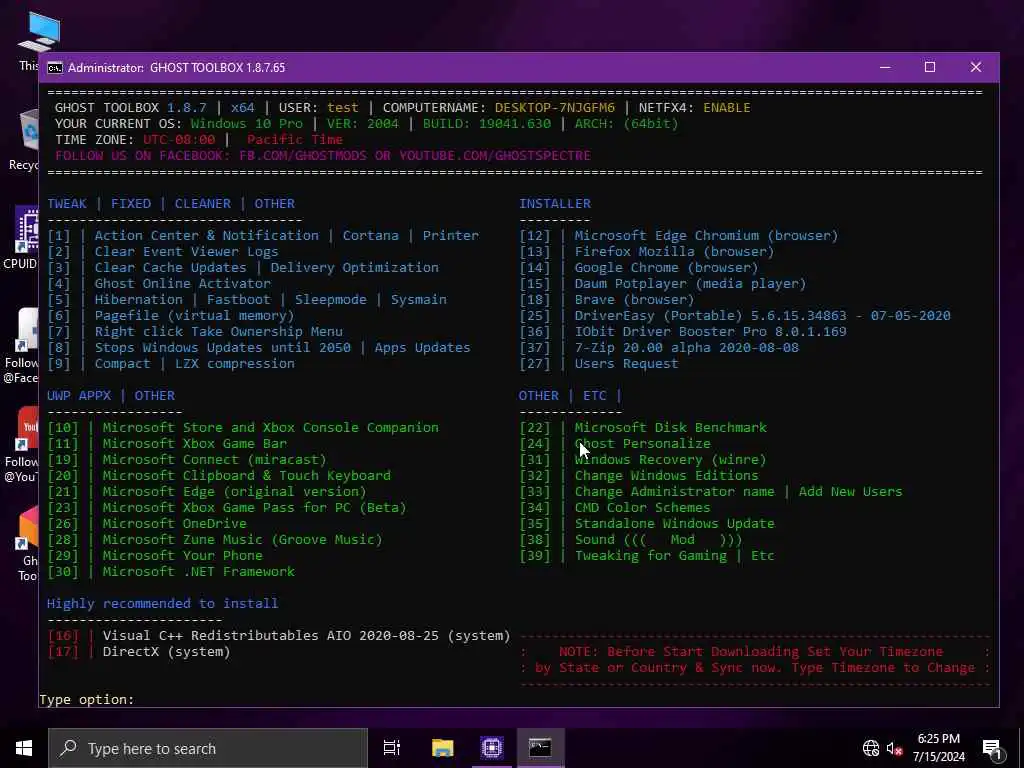Click 'Windows Recovery (winre)' entry
1024x768 pixels.
[671, 460]
